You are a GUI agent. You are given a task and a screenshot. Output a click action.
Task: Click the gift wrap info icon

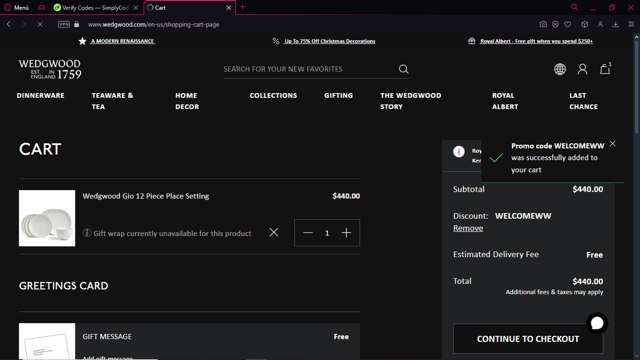pos(87,233)
